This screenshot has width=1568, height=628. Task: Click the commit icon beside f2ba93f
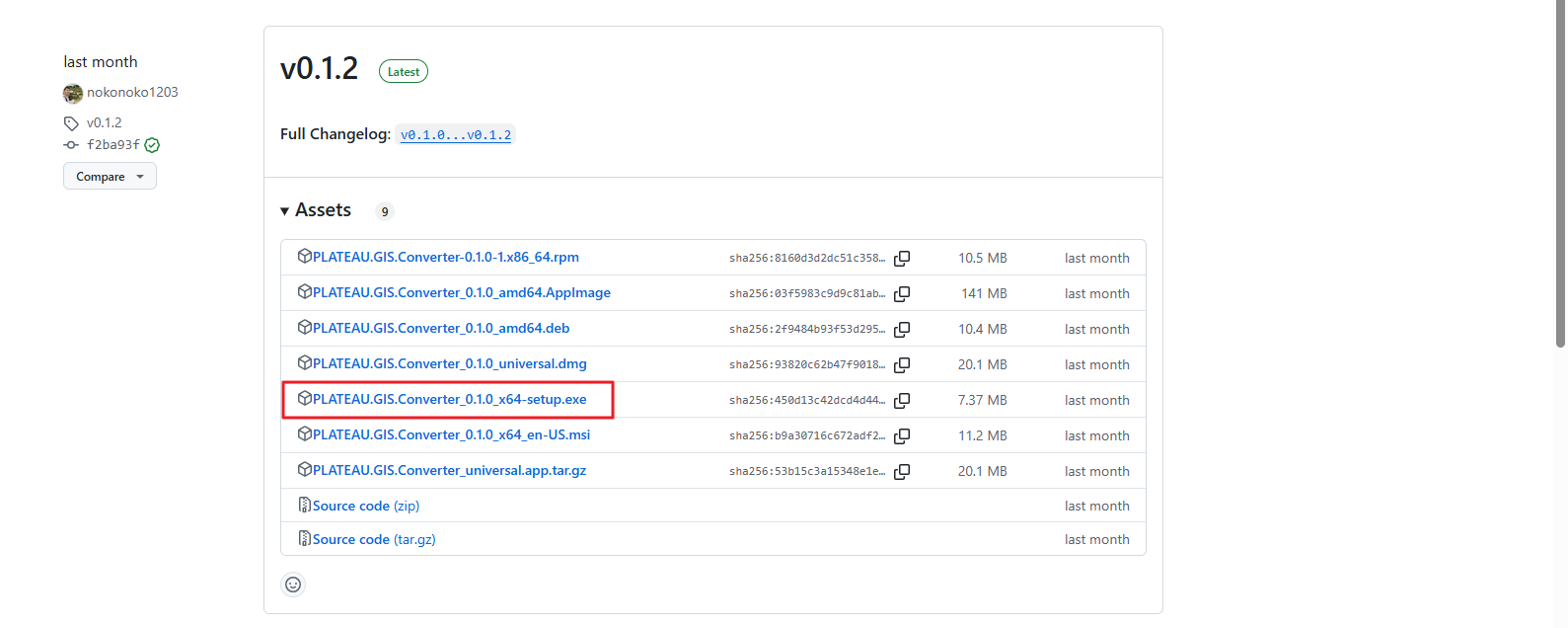tap(71, 145)
